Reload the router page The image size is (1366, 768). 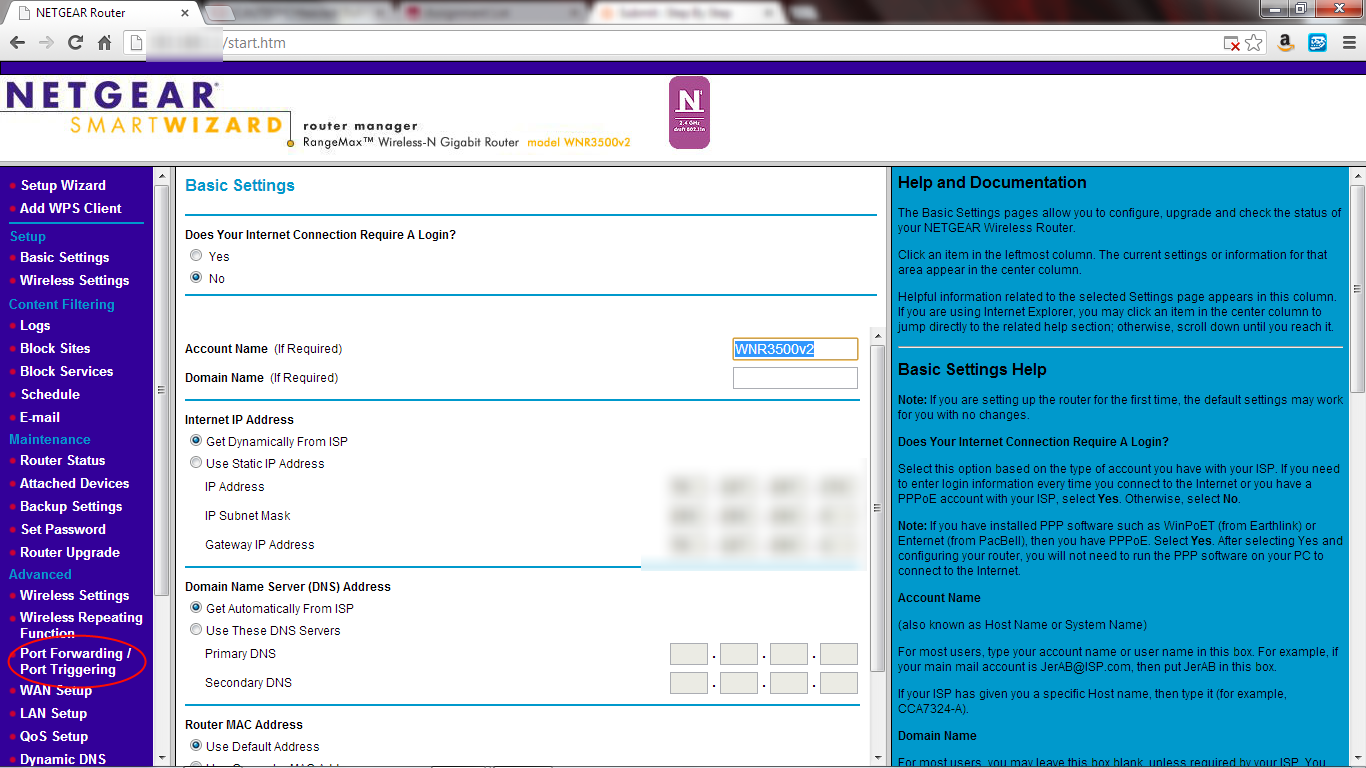[x=75, y=43]
